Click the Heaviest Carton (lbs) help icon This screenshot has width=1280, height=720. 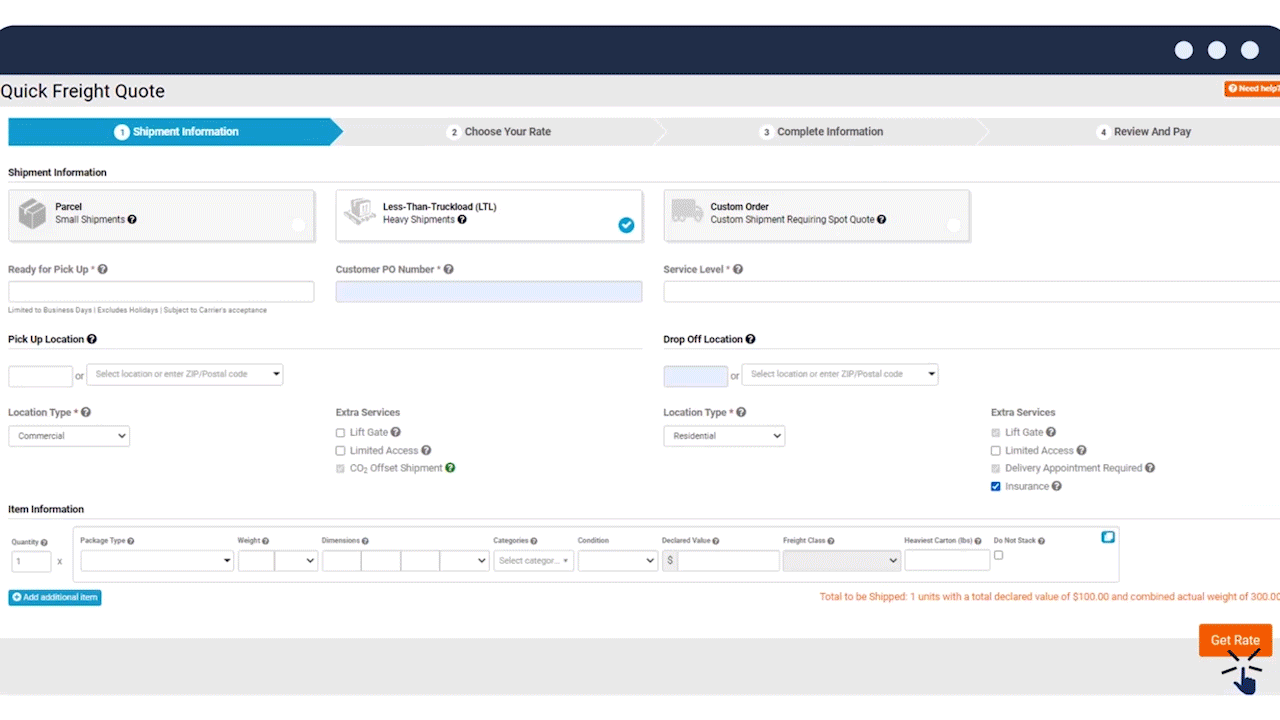tap(978, 541)
